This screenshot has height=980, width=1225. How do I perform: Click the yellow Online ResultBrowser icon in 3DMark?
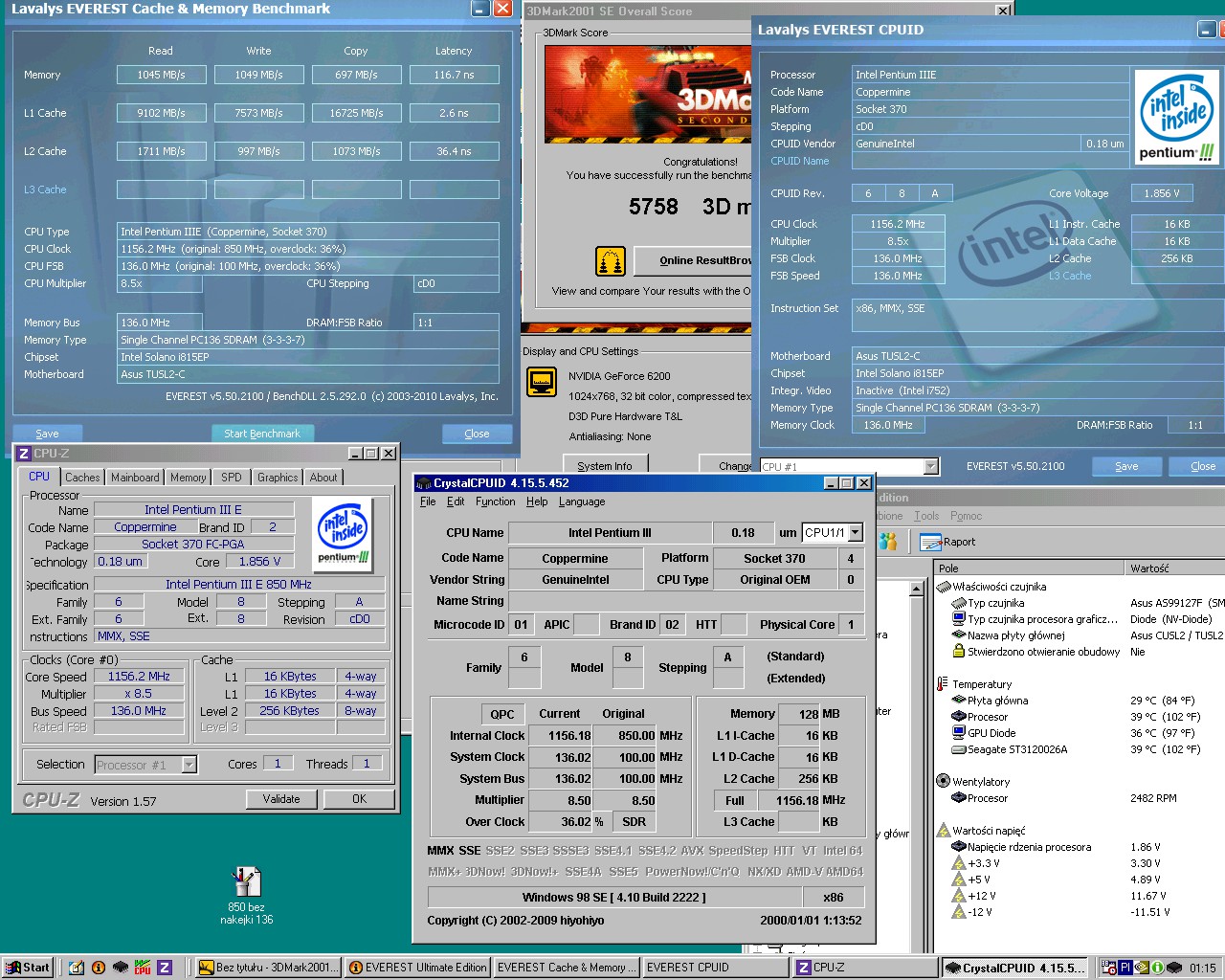(x=610, y=260)
